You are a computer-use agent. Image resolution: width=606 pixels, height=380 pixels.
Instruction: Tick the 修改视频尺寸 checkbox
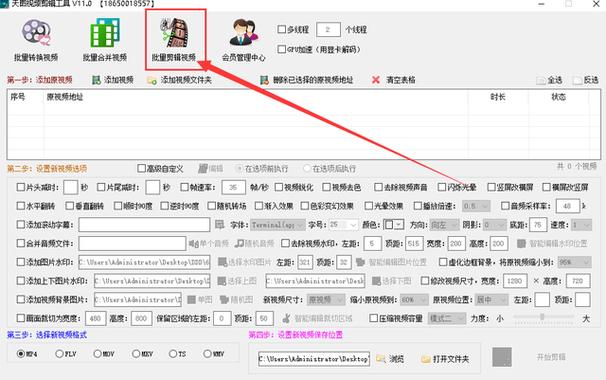(424, 281)
